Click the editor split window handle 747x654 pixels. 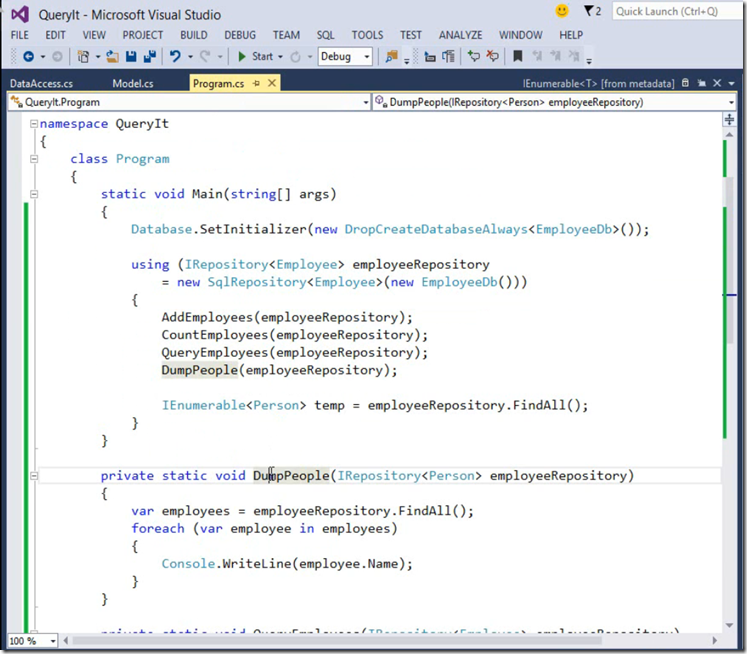[x=729, y=119]
